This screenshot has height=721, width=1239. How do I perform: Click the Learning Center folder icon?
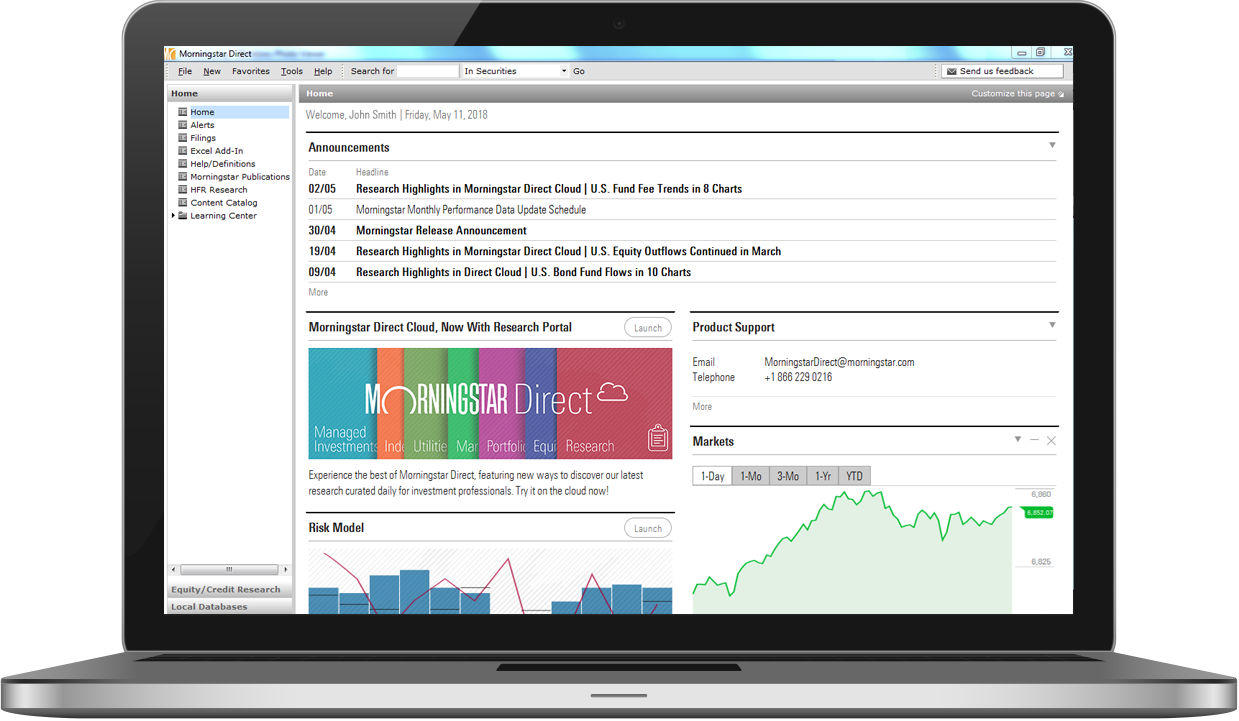[x=182, y=216]
